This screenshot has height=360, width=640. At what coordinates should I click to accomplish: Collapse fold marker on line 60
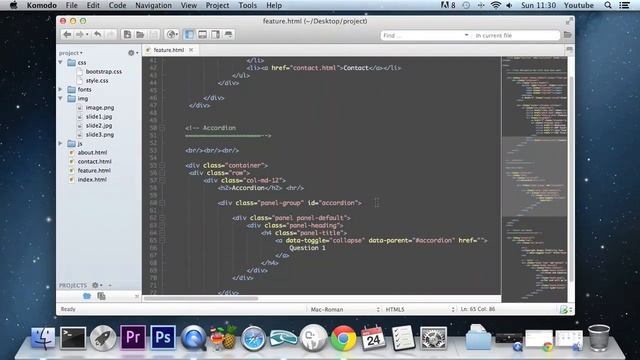pyautogui.click(x=162, y=203)
